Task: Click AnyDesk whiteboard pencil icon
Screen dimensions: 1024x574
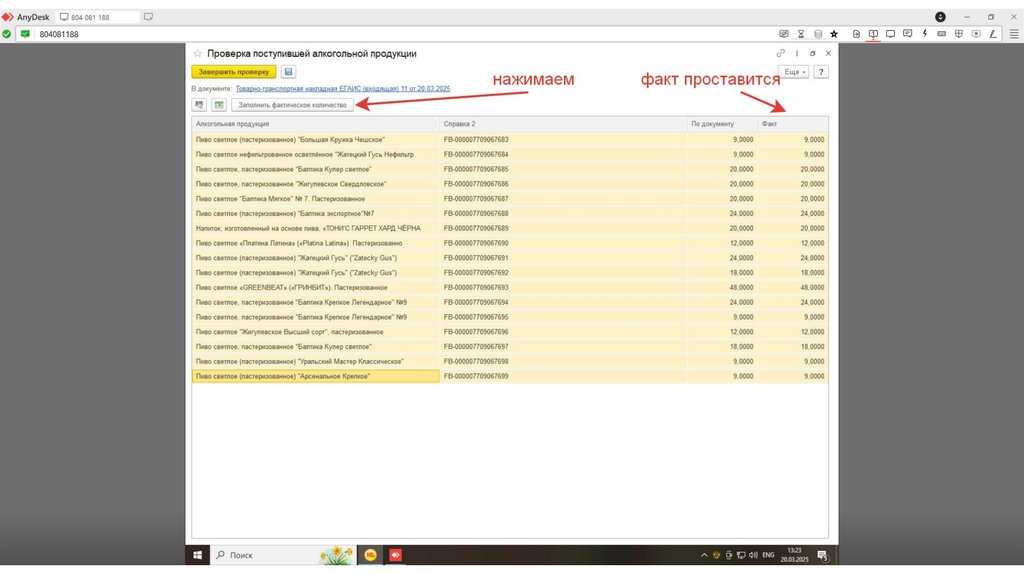Action: 993,34
